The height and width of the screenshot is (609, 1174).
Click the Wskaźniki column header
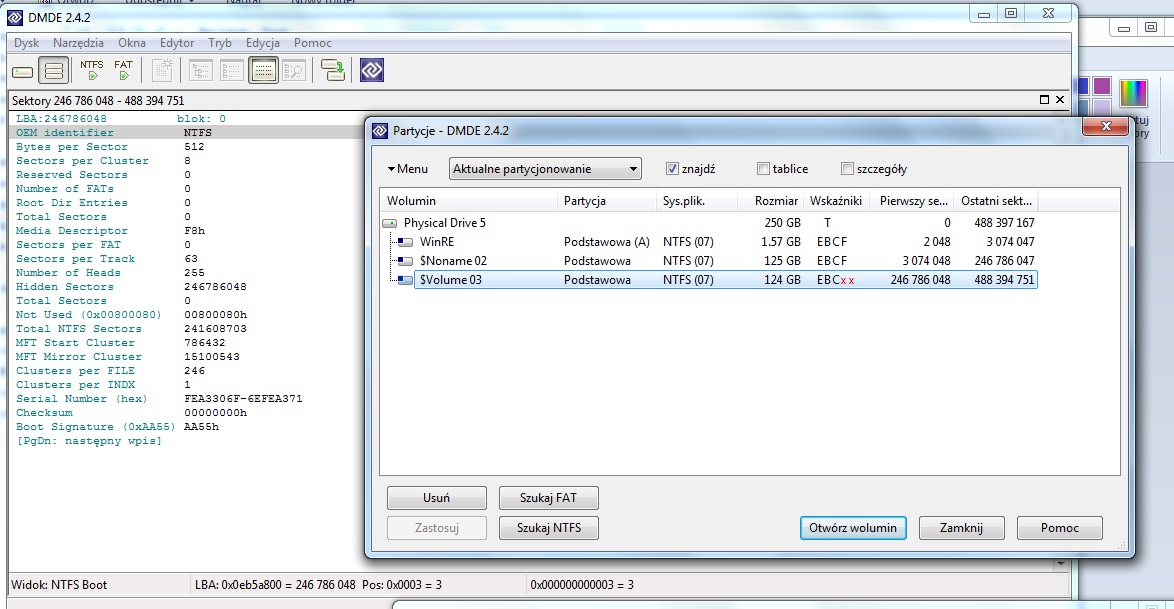836,201
